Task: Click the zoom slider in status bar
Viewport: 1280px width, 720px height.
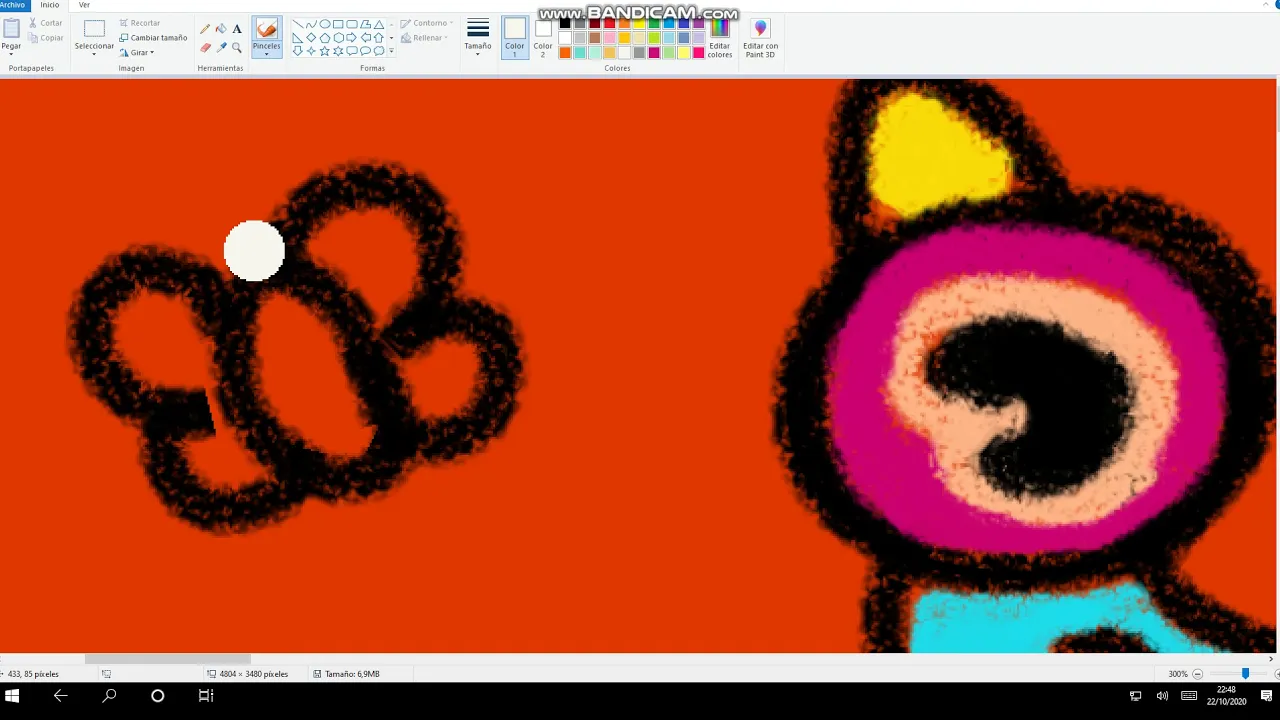Action: (1245, 674)
